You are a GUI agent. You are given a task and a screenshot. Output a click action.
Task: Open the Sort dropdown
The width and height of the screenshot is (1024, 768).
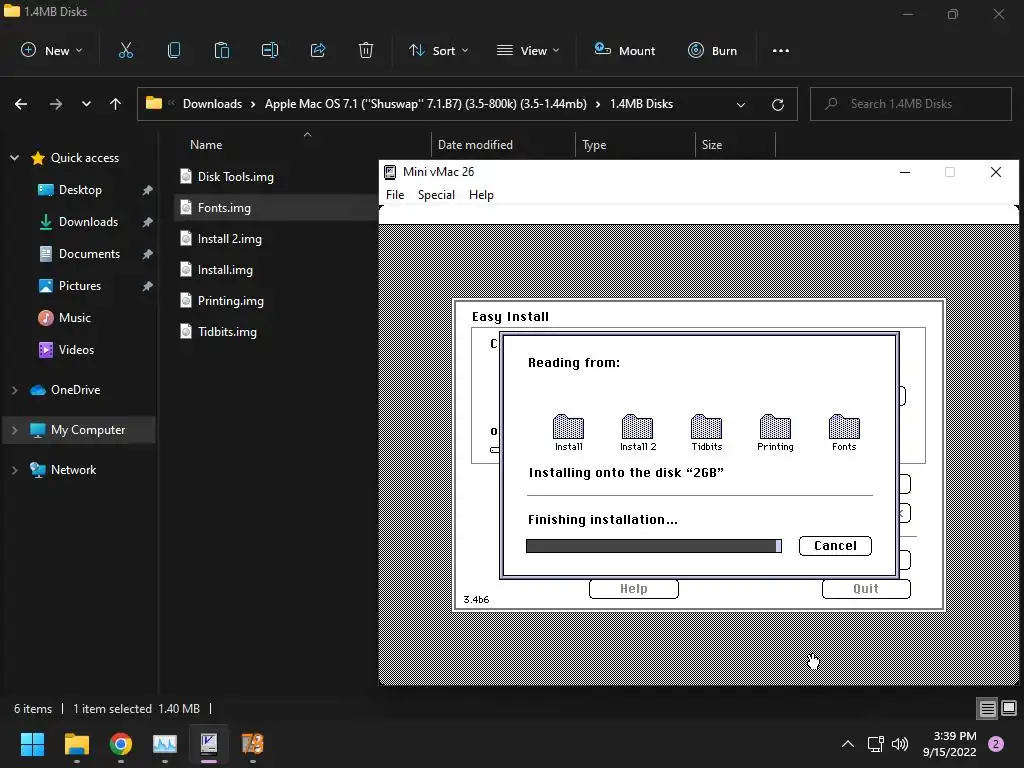(438, 50)
